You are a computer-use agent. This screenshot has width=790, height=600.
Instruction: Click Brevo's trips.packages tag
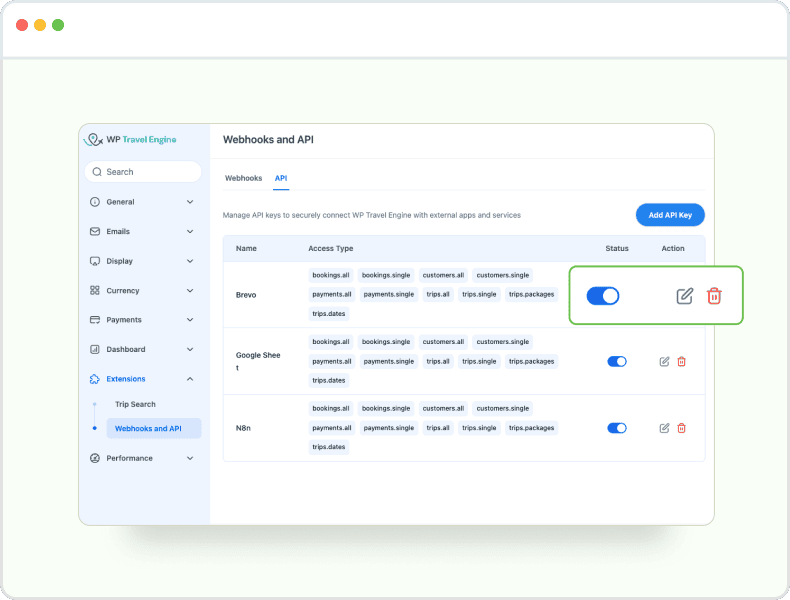point(531,294)
